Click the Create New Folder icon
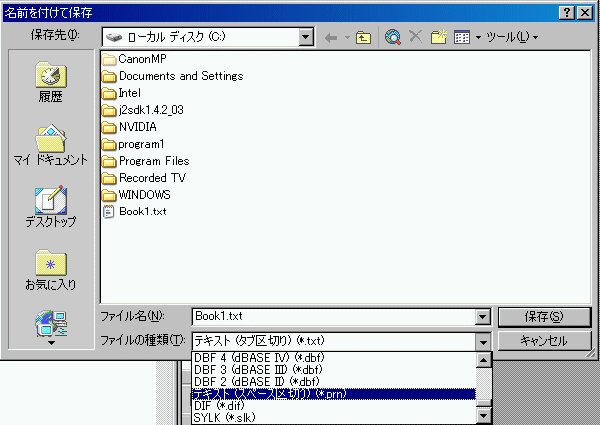Screen dimensions: 600x425 [437, 37]
